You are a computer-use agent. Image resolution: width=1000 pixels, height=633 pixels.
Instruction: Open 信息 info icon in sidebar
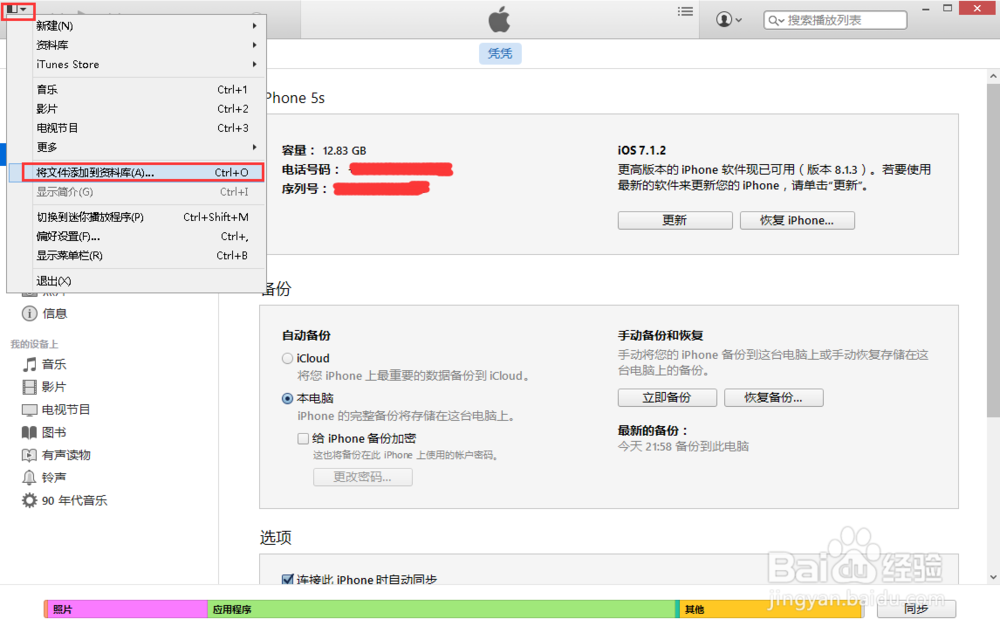[29, 314]
